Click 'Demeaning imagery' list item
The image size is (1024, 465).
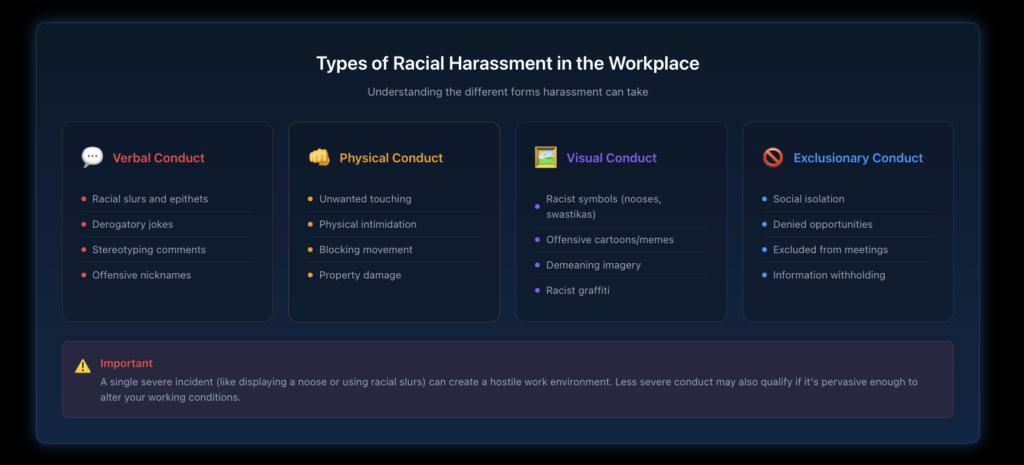pos(621,265)
